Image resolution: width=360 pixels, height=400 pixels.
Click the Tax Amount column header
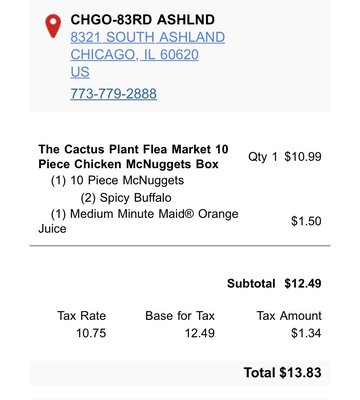pyautogui.click(x=289, y=316)
